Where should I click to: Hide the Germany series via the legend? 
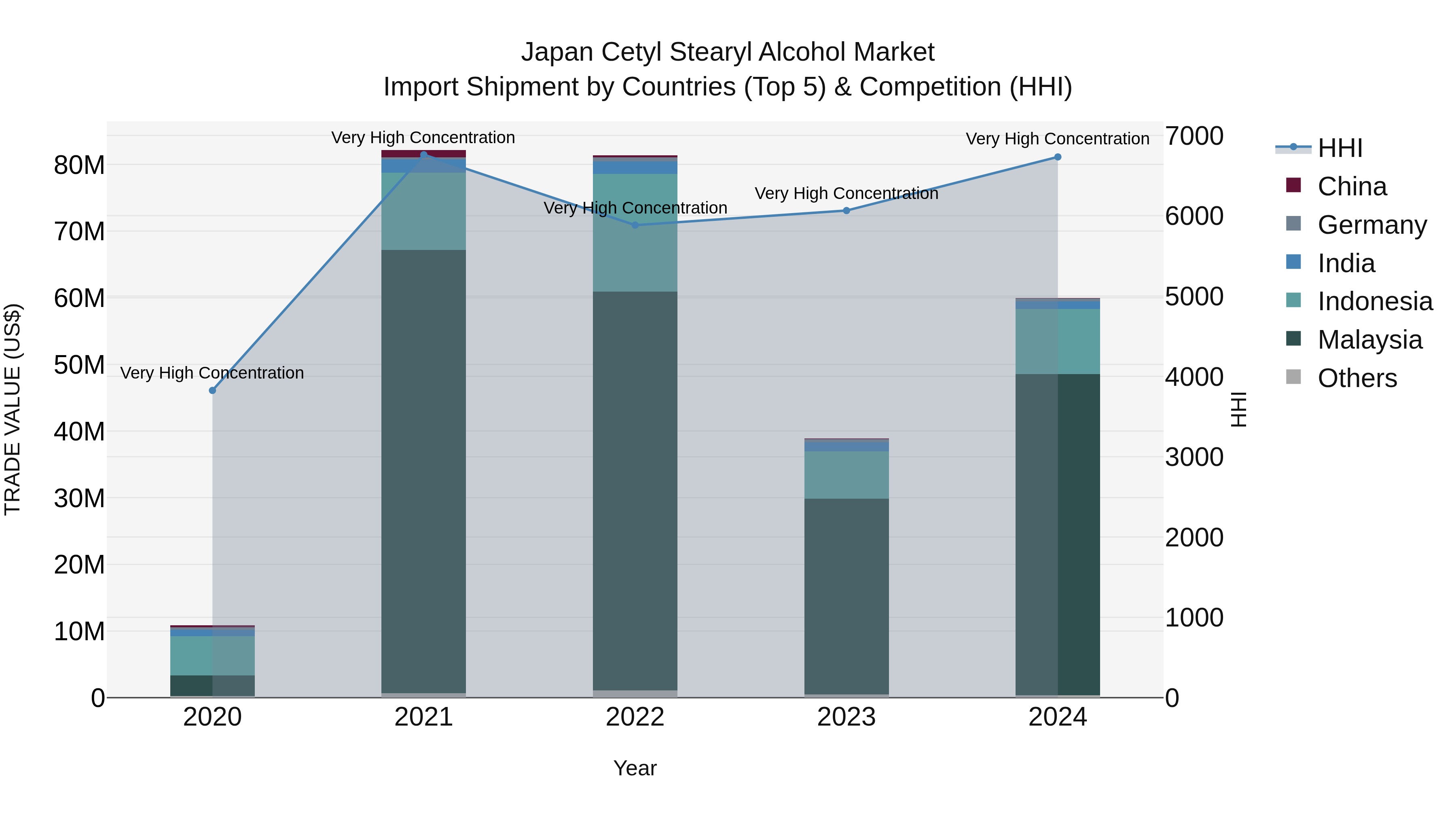[x=1372, y=225]
